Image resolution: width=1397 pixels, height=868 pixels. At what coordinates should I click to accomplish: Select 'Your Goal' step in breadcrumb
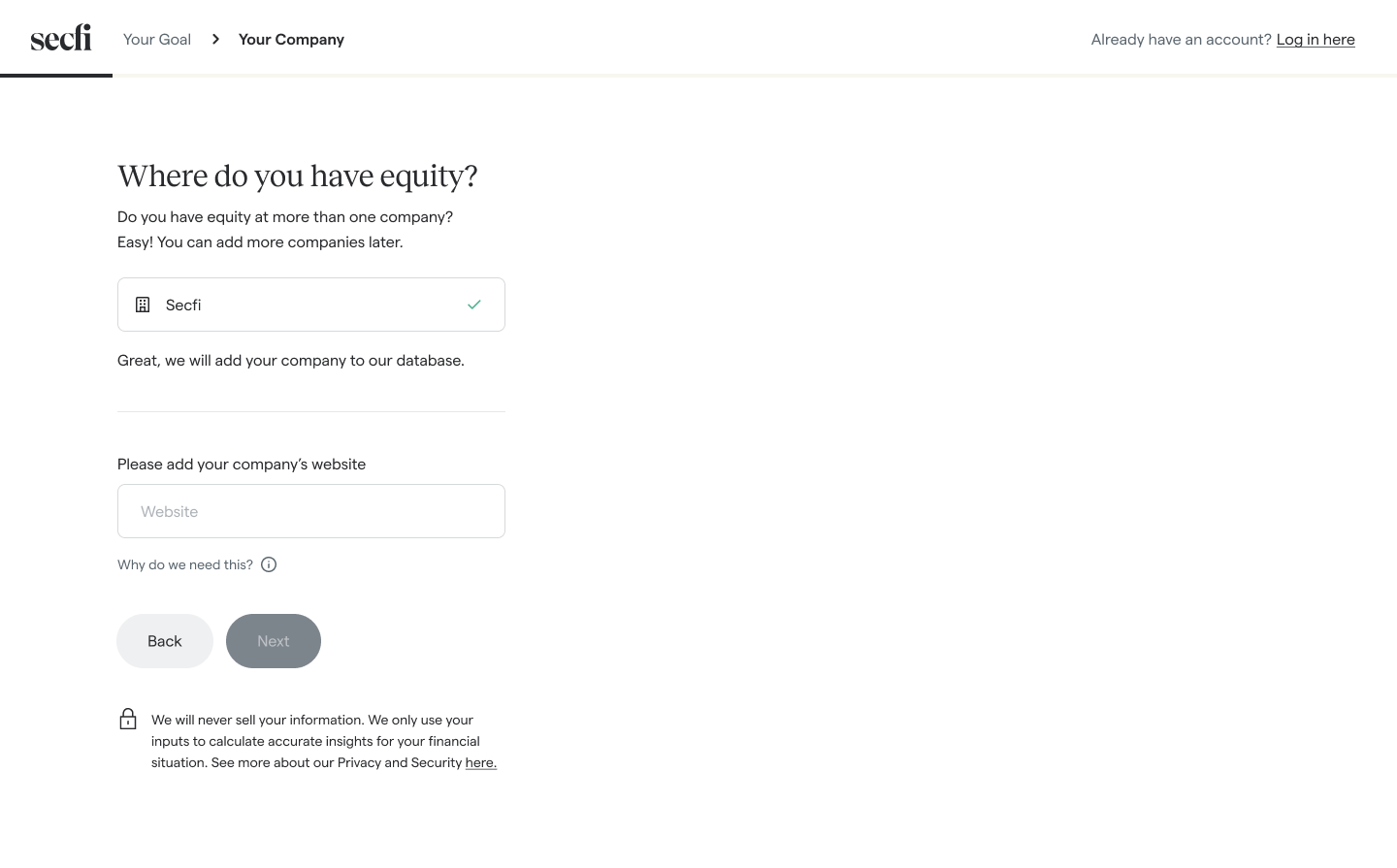coord(156,39)
